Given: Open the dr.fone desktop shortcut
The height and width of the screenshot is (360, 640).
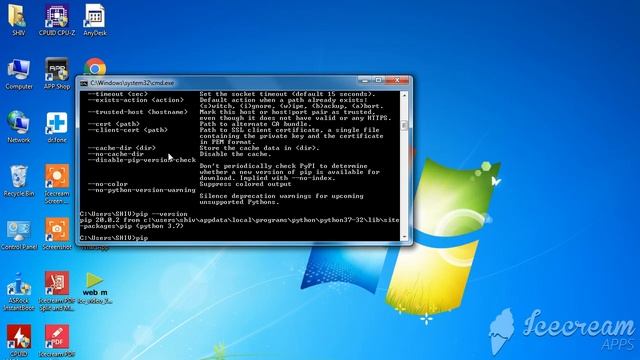Looking at the screenshot, I should (x=57, y=127).
